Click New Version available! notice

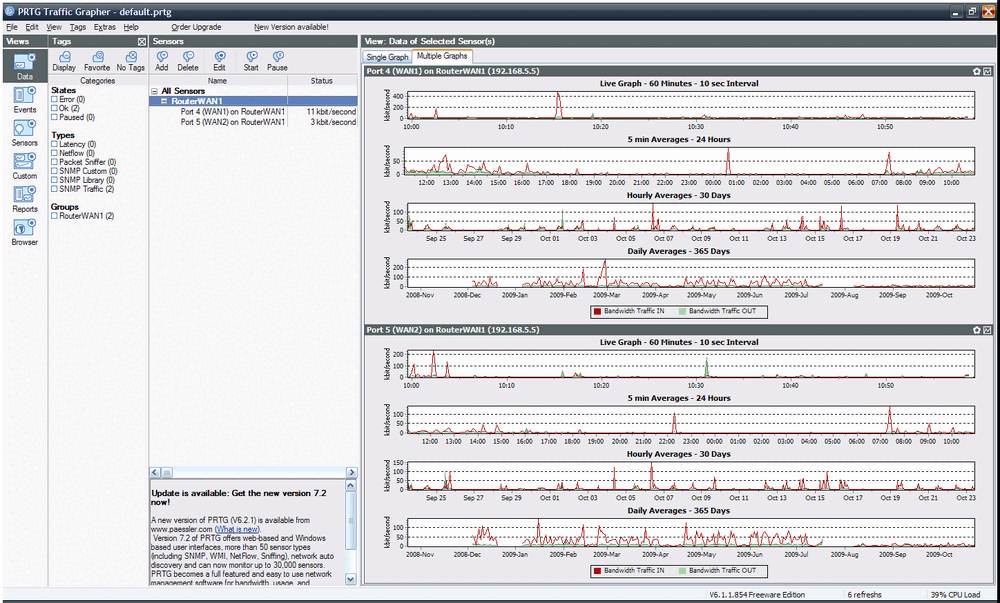pos(291,27)
